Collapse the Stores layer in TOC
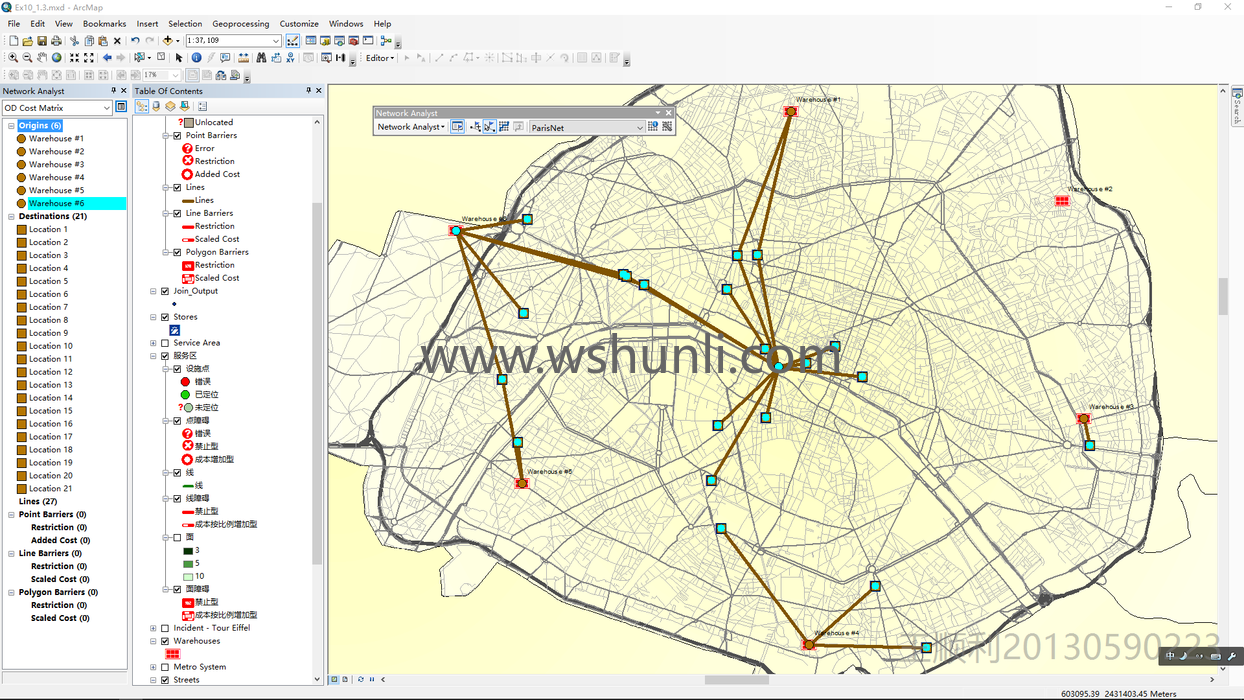This screenshot has height=700, width=1244. [x=153, y=317]
